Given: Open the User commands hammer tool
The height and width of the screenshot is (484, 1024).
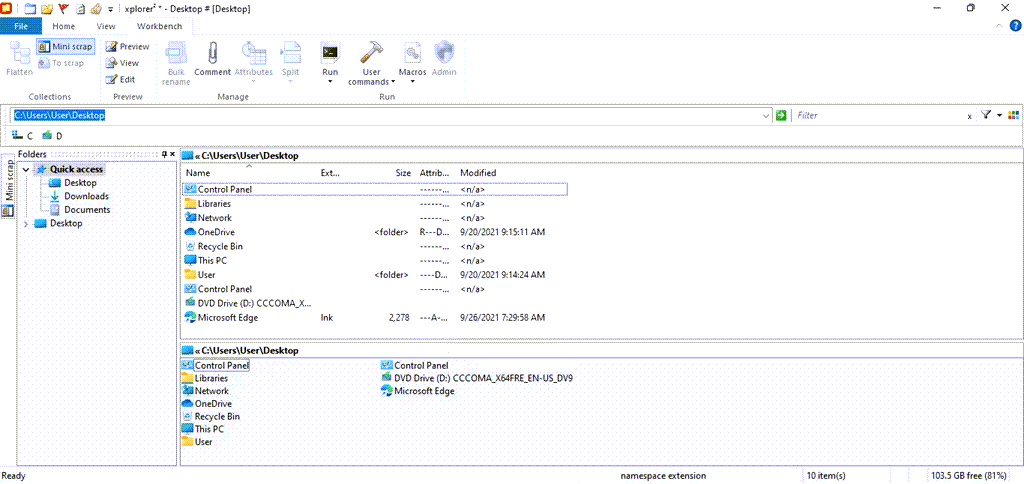Looking at the screenshot, I should (x=371, y=54).
